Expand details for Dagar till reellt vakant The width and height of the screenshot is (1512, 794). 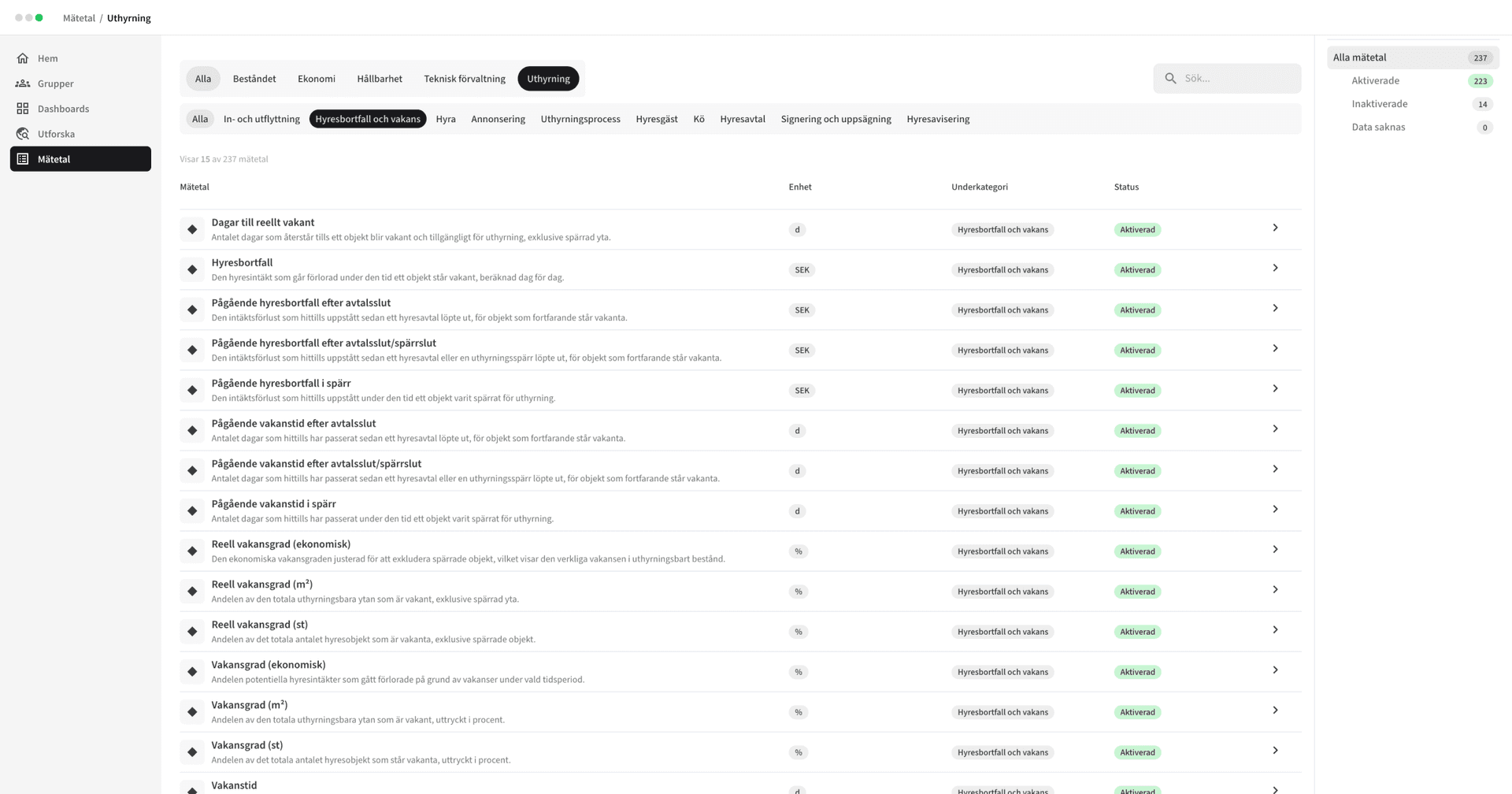coord(1276,228)
